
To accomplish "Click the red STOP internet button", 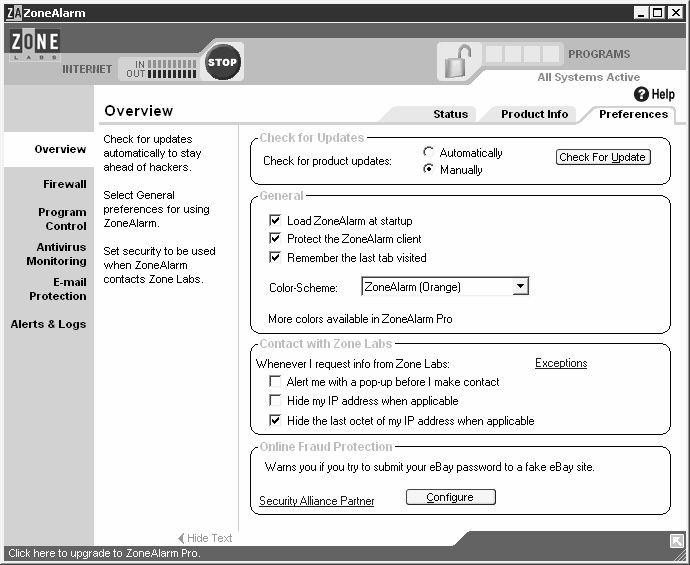I will click(222, 62).
